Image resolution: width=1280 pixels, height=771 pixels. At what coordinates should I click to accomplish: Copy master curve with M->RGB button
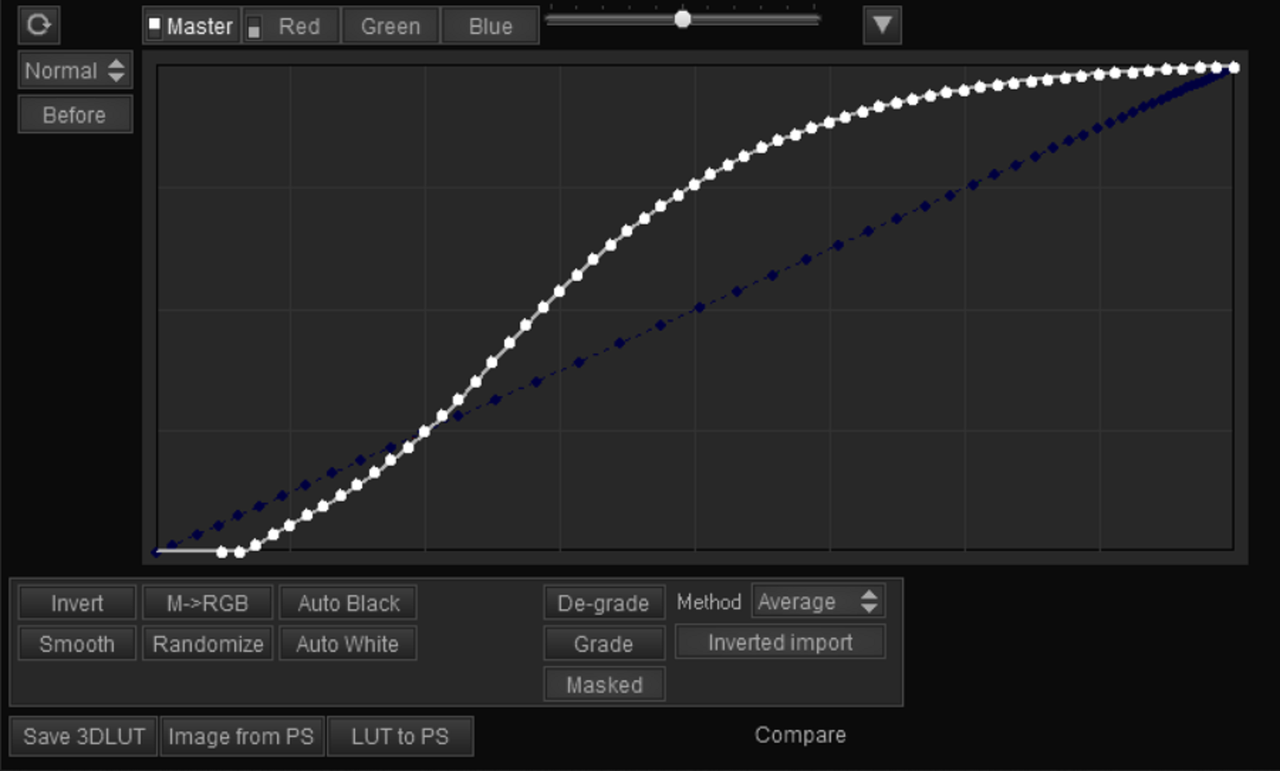tap(208, 603)
